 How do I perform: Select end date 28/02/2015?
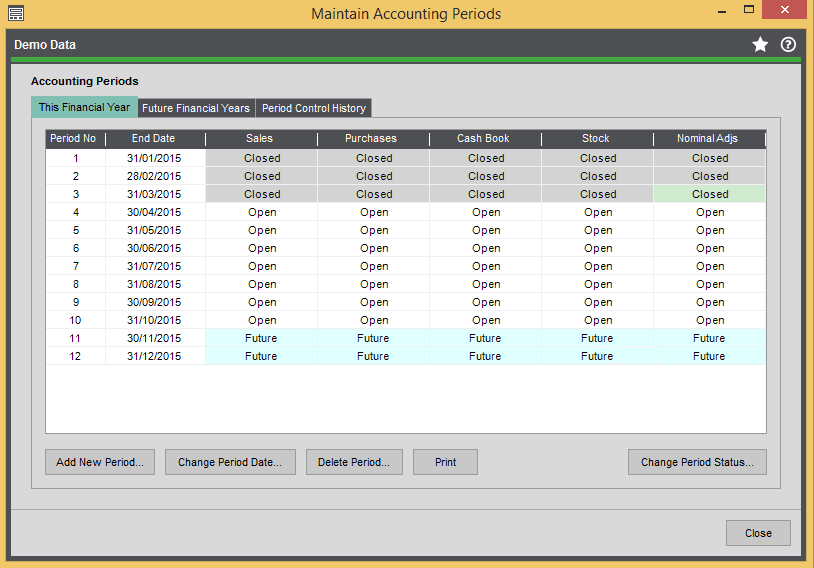[x=154, y=177]
